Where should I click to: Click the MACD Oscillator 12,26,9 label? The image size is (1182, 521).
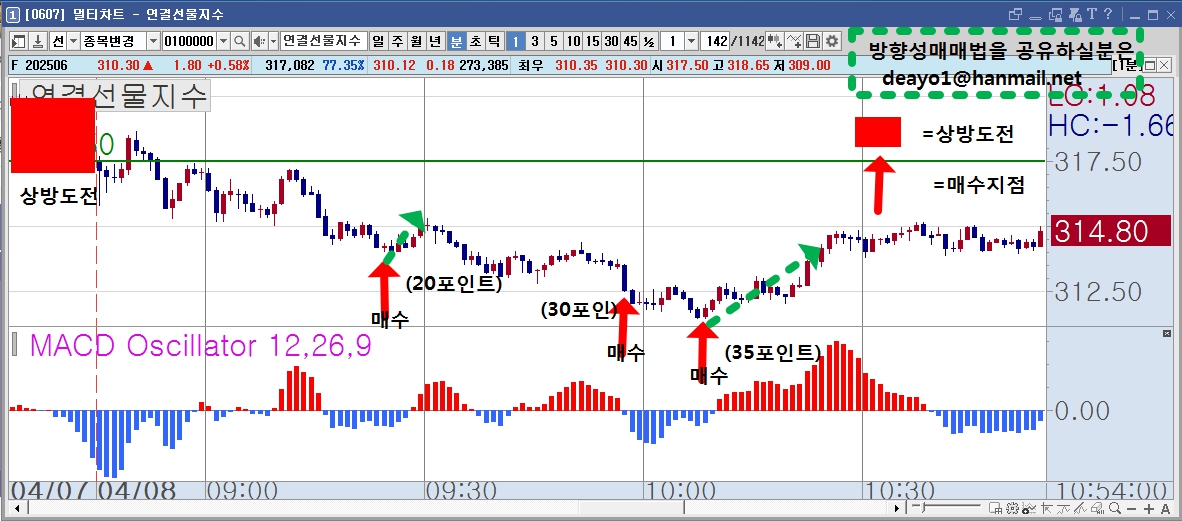tap(201, 346)
